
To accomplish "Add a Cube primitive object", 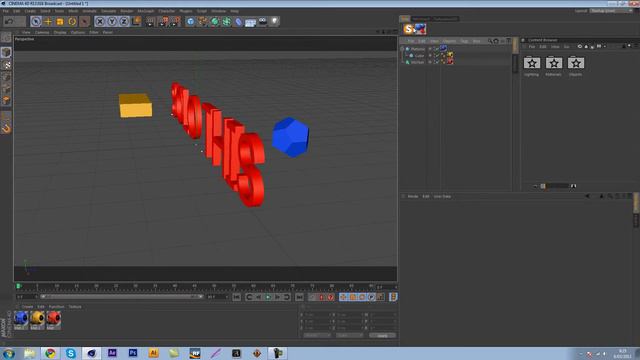I will (191, 21).
